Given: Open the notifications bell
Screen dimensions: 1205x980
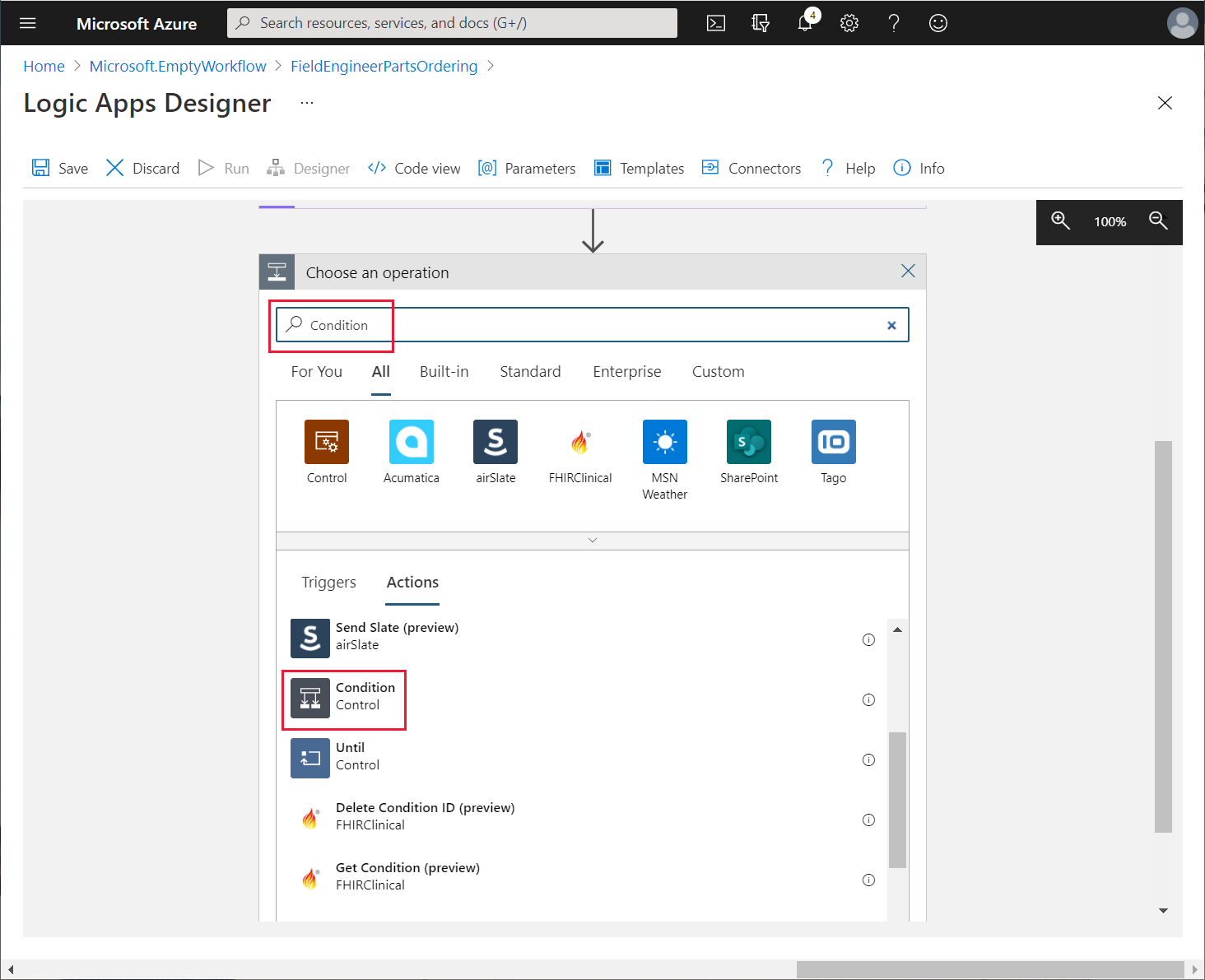Looking at the screenshot, I should tap(806, 22).
